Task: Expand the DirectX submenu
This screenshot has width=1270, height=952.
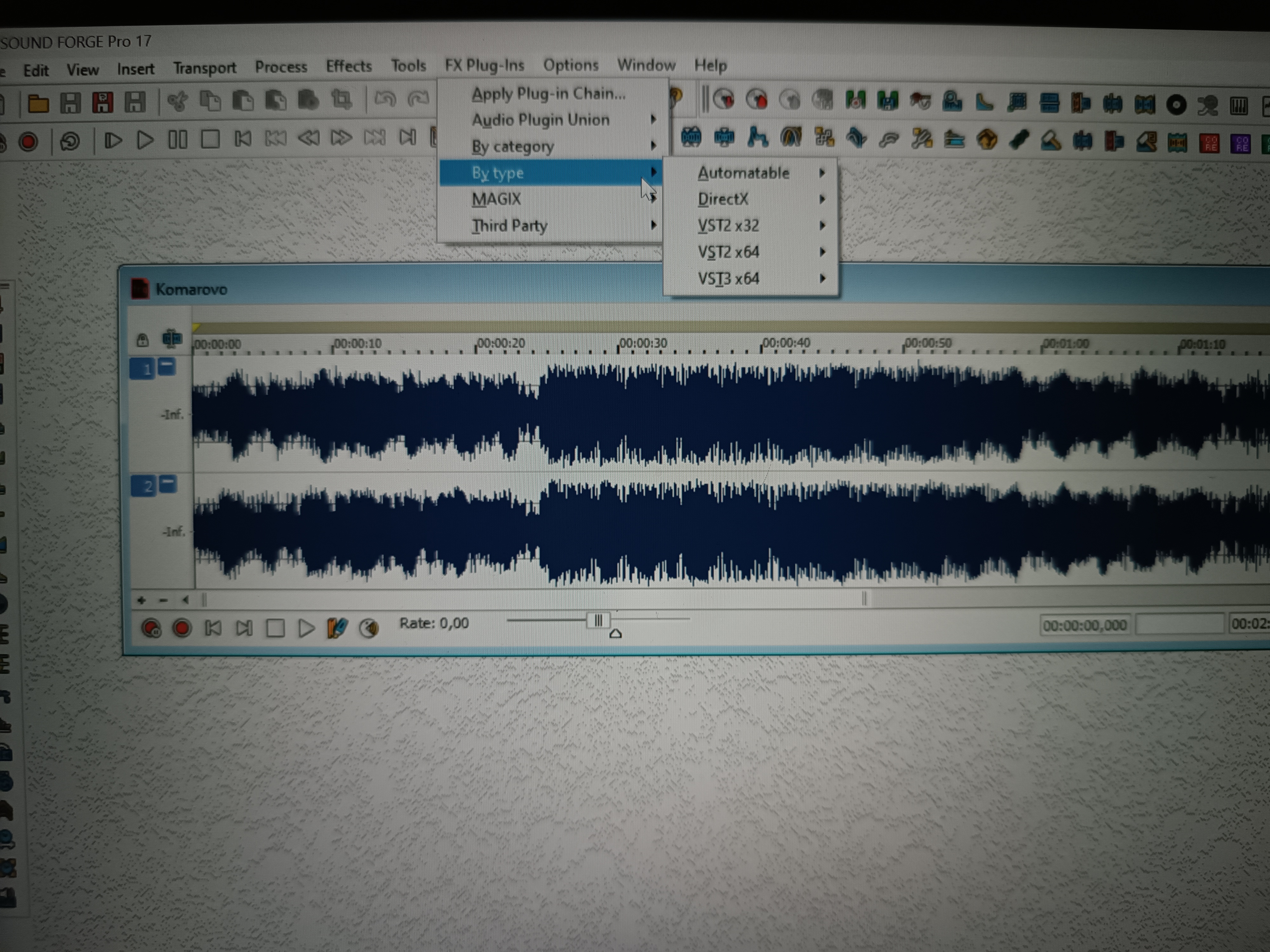Action: pos(751,199)
